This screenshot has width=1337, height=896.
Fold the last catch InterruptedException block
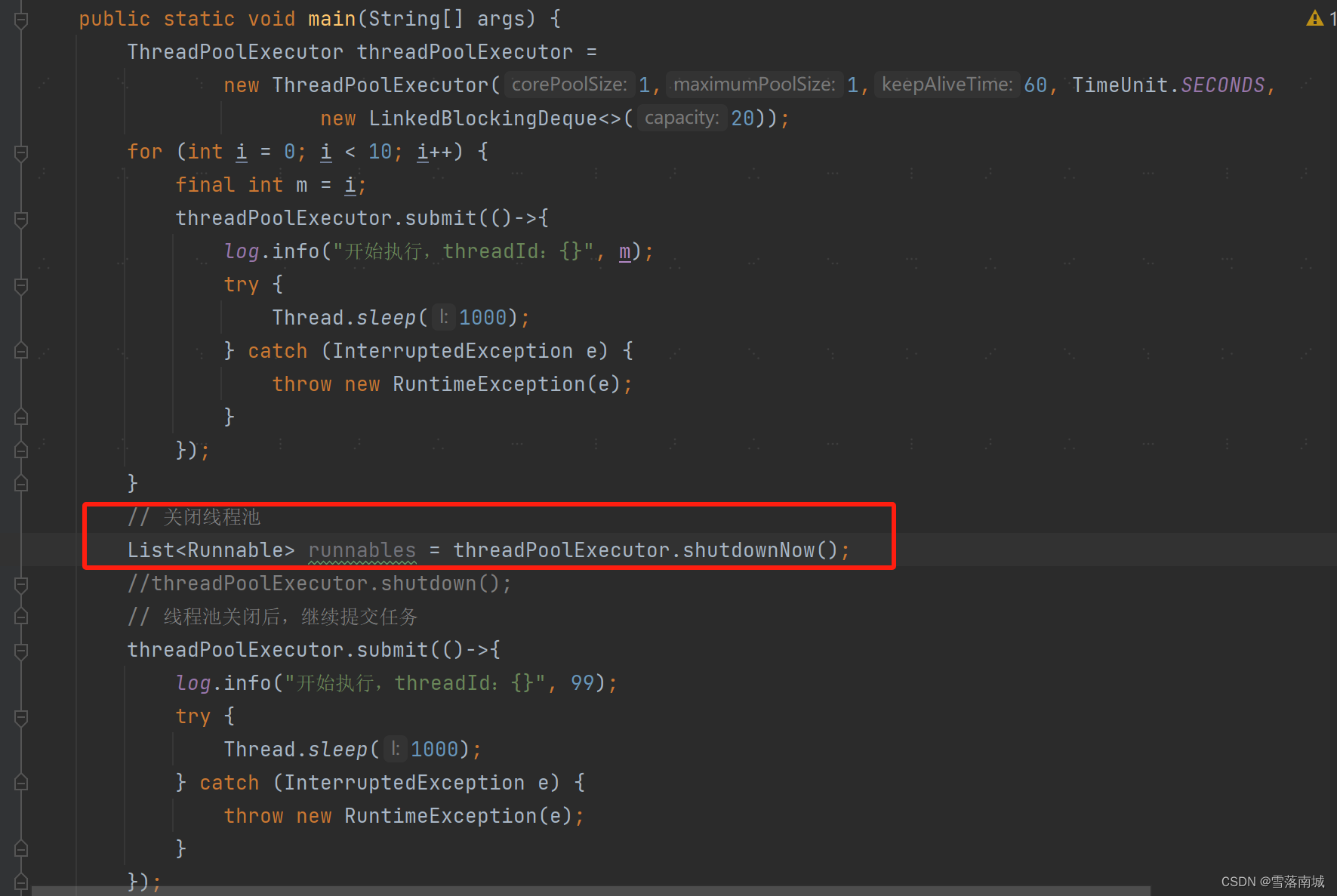click(x=21, y=783)
